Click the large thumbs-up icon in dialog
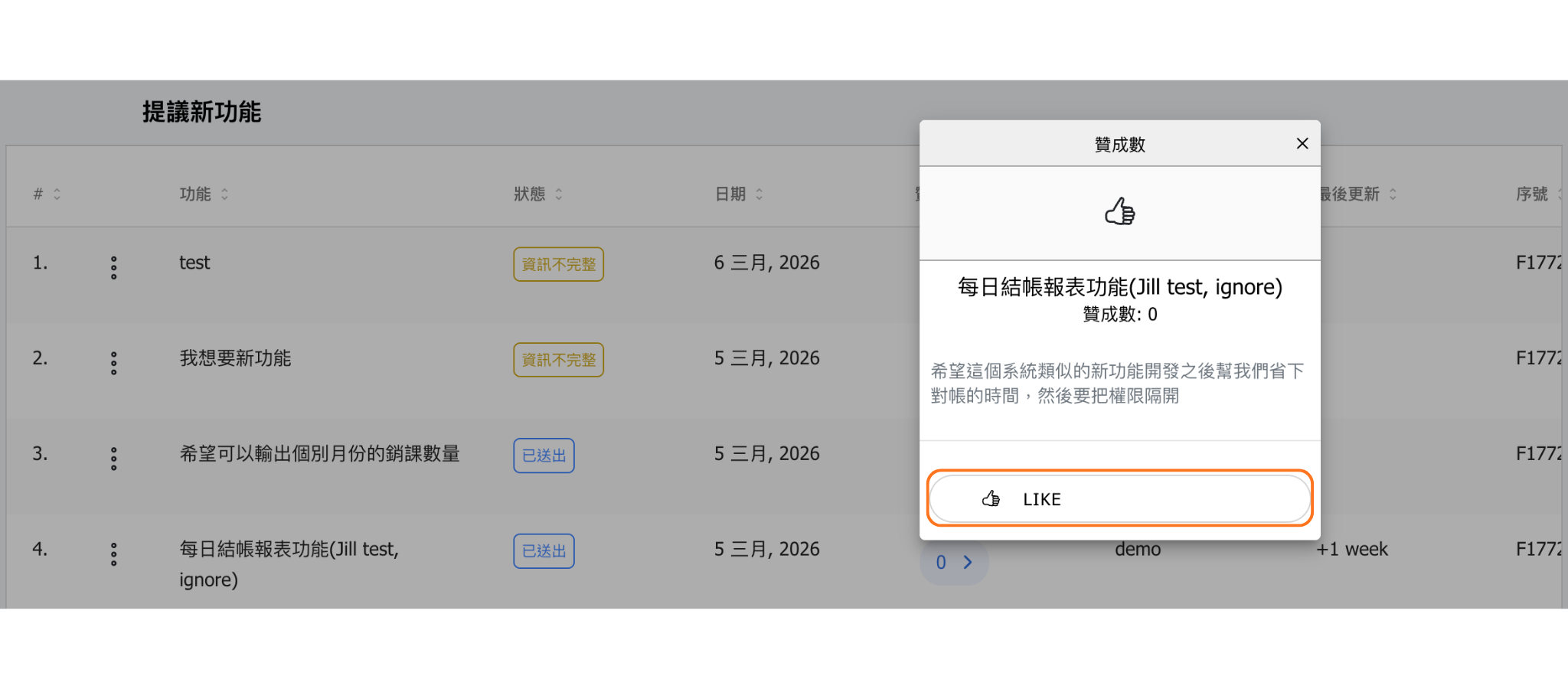Viewport: 1568px width, 689px height. (1119, 212)
